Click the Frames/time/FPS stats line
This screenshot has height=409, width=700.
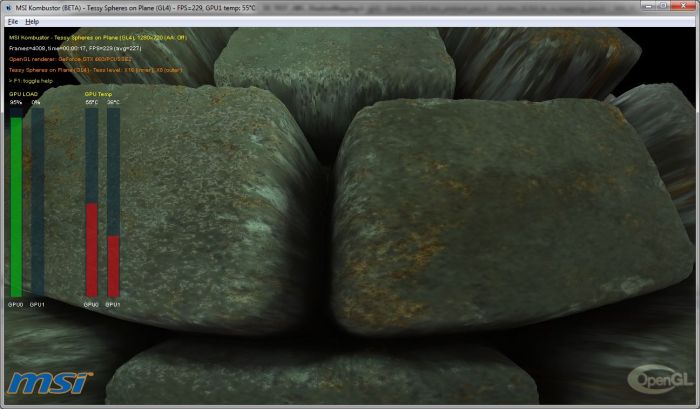pyautogui.click(x=75, y=48)
